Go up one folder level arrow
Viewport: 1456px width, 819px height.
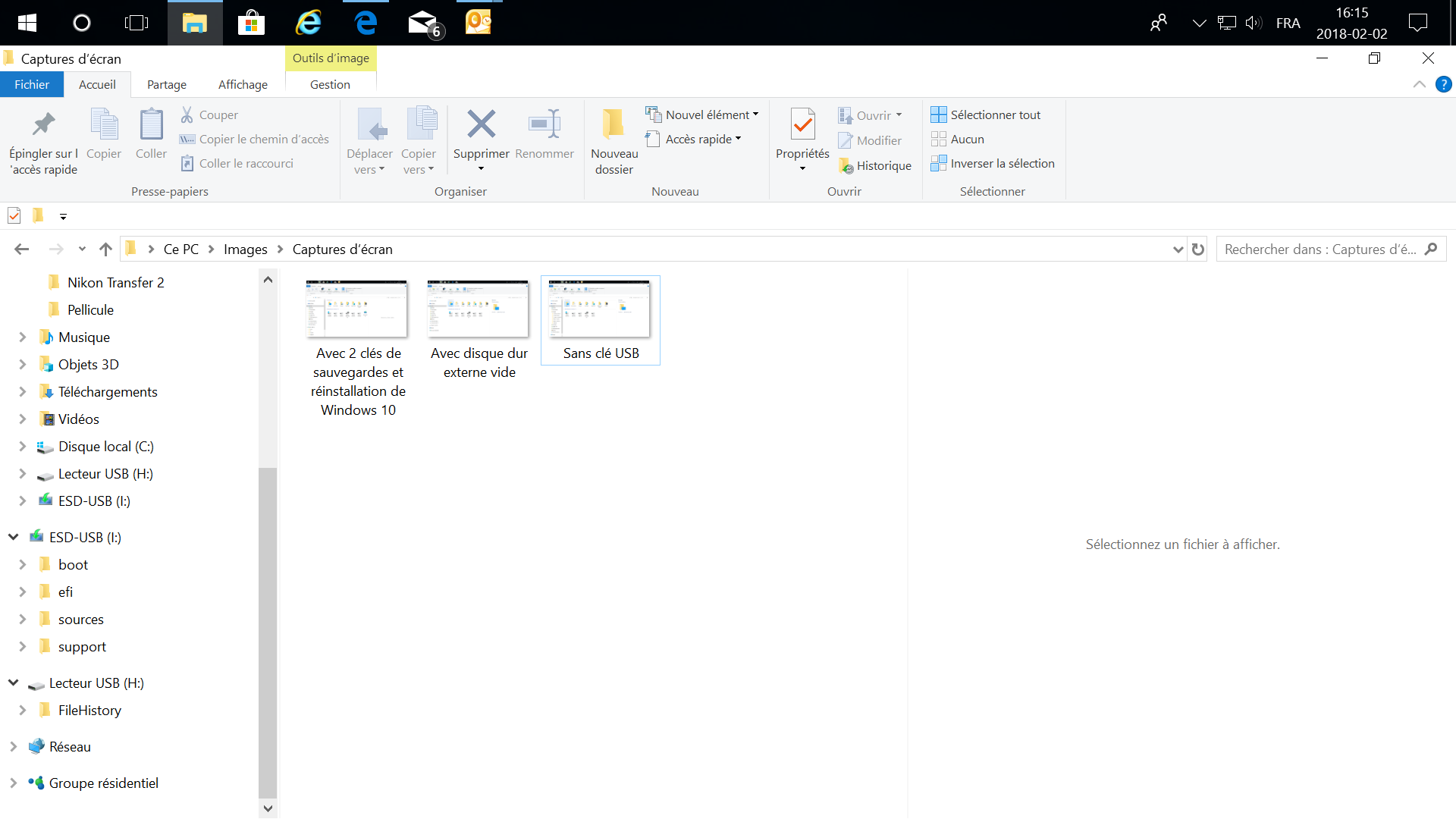[x=105, y=249]
